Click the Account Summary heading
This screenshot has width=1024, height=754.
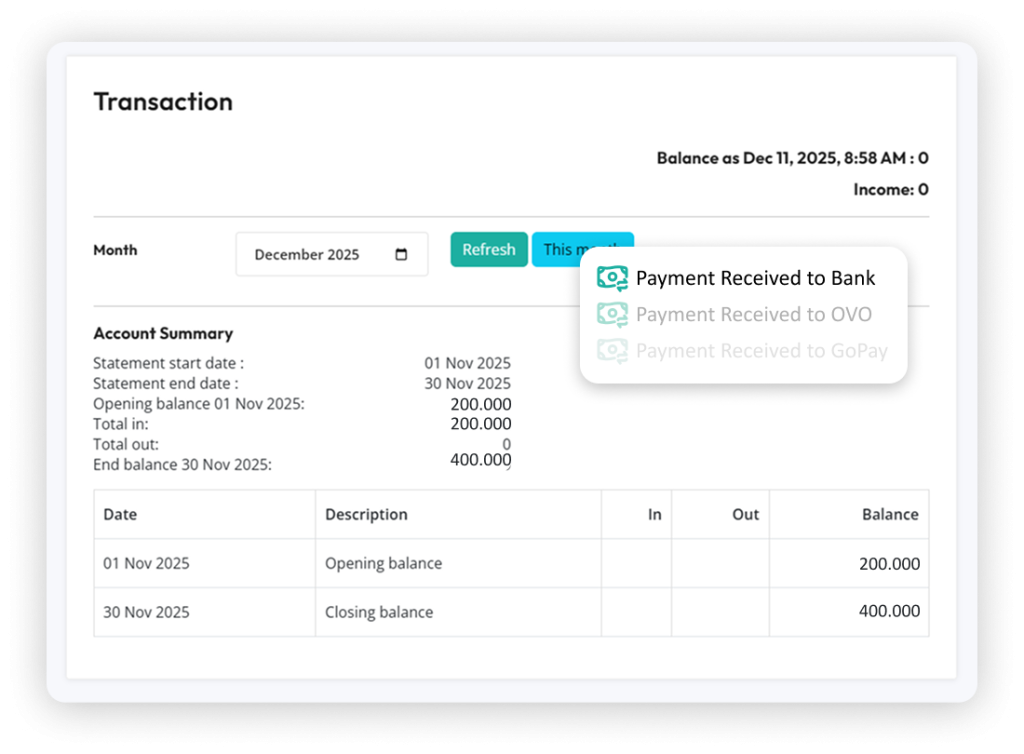(163, 333)
